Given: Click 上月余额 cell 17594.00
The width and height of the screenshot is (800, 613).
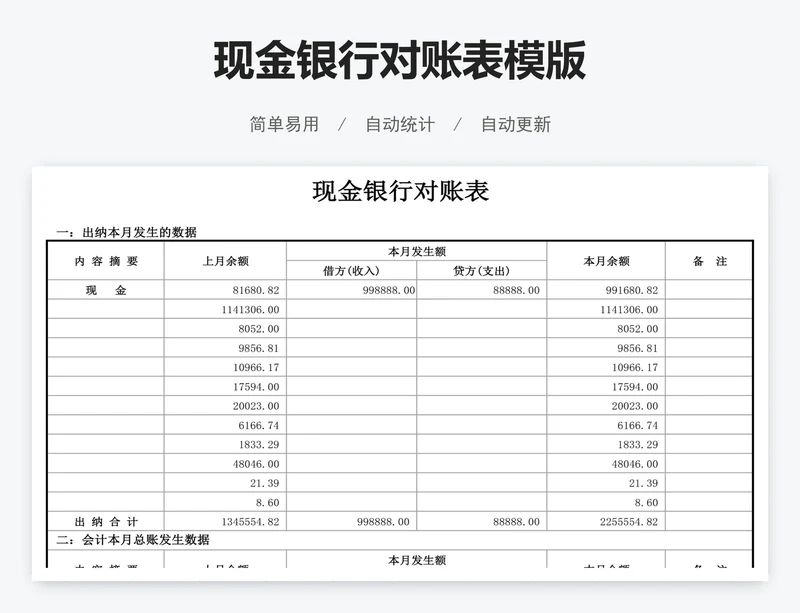Looking at the screenshot, I should [x=226, y=386].
